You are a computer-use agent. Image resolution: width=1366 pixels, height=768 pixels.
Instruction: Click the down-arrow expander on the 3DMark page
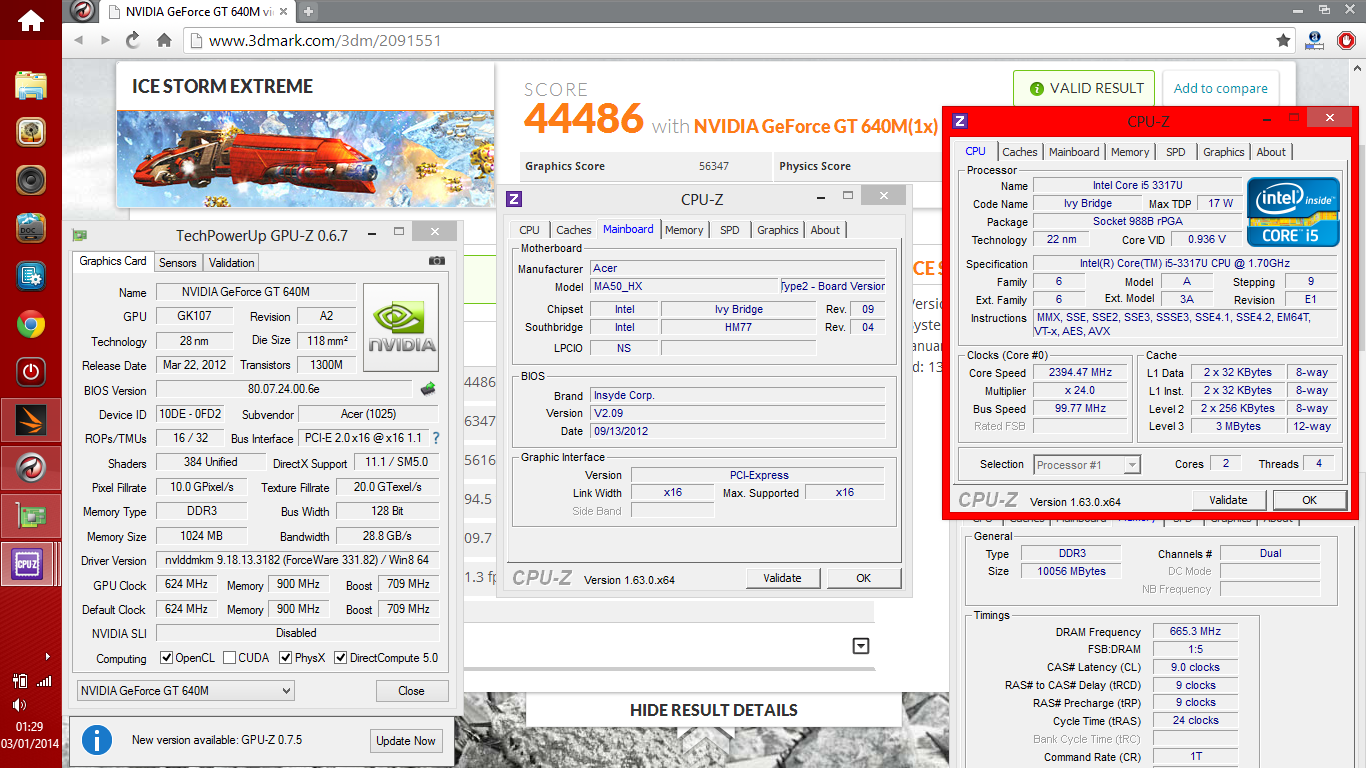pos(861,646)
